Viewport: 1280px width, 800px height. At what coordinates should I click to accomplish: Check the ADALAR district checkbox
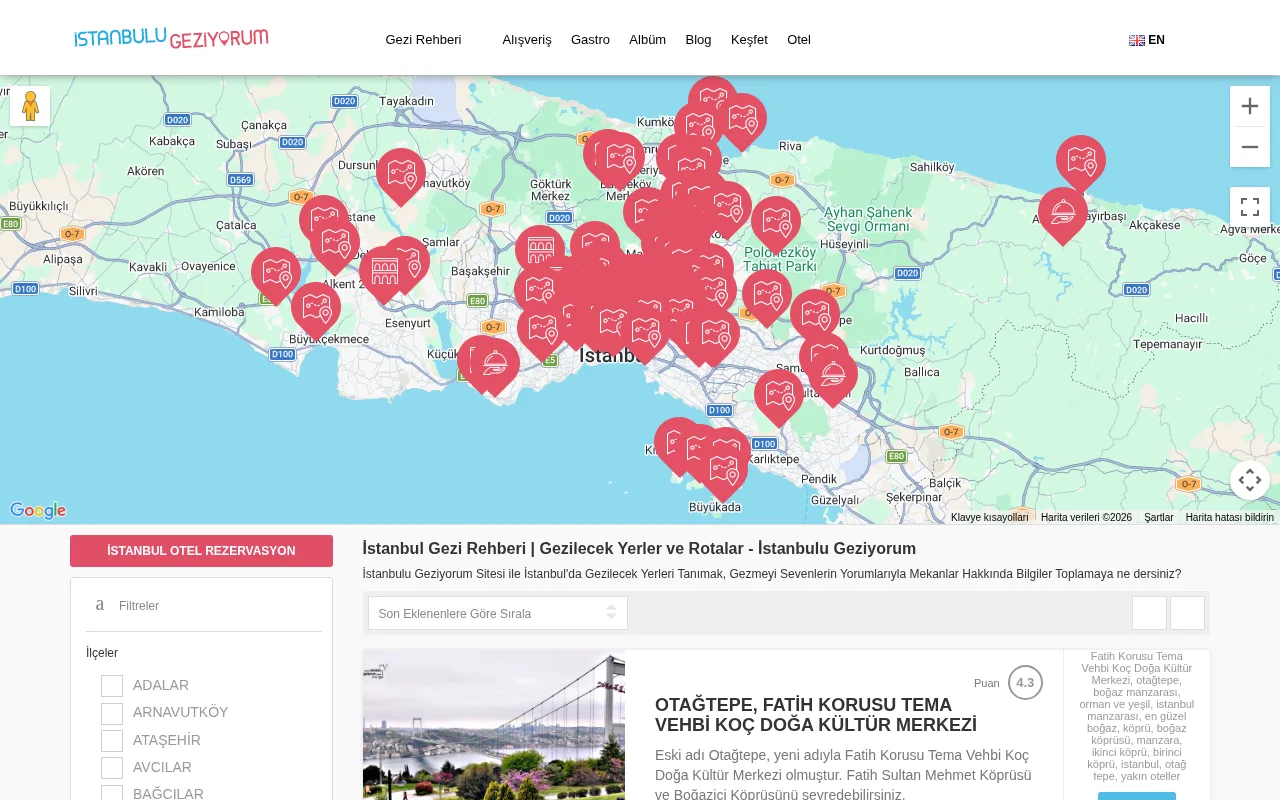(112, 686)
